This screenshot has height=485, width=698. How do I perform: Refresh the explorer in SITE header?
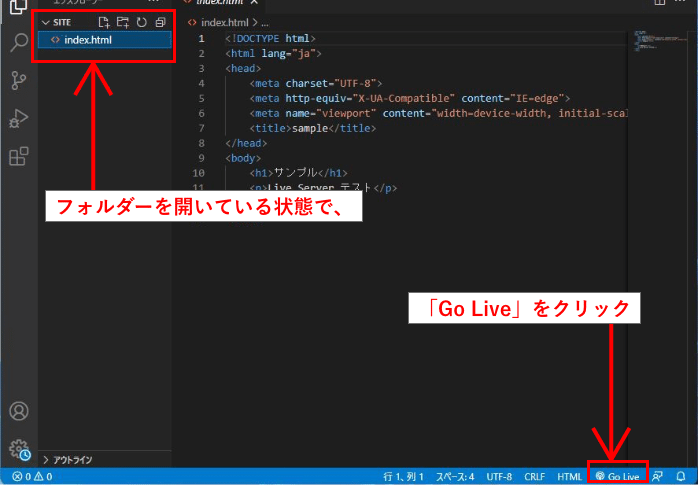tap(142, 22)
